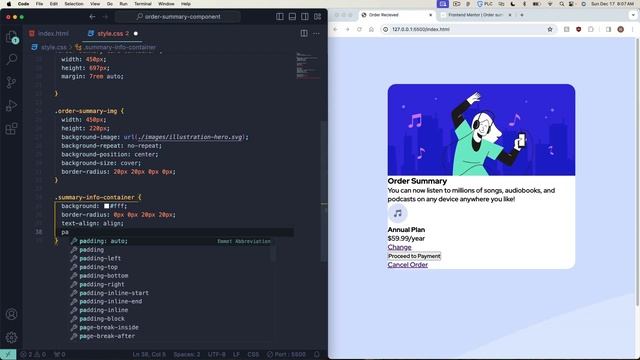
Task: Open the Search view in activity bar
Action: (11, 60)
